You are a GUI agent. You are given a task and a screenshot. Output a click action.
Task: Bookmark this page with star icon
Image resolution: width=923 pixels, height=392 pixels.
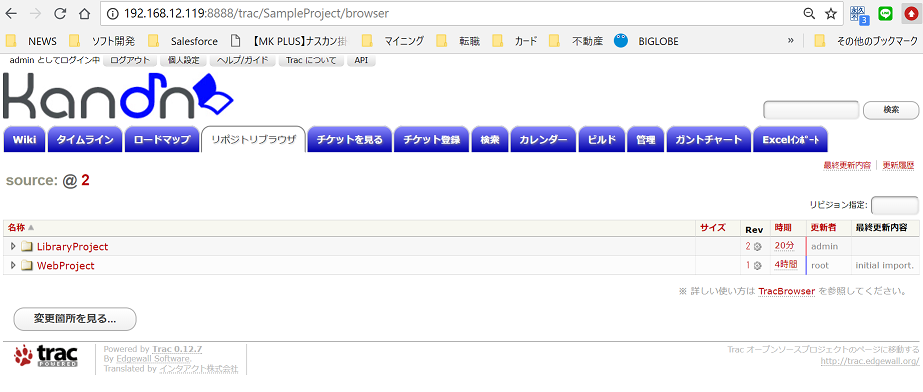(x=831, y=13)
